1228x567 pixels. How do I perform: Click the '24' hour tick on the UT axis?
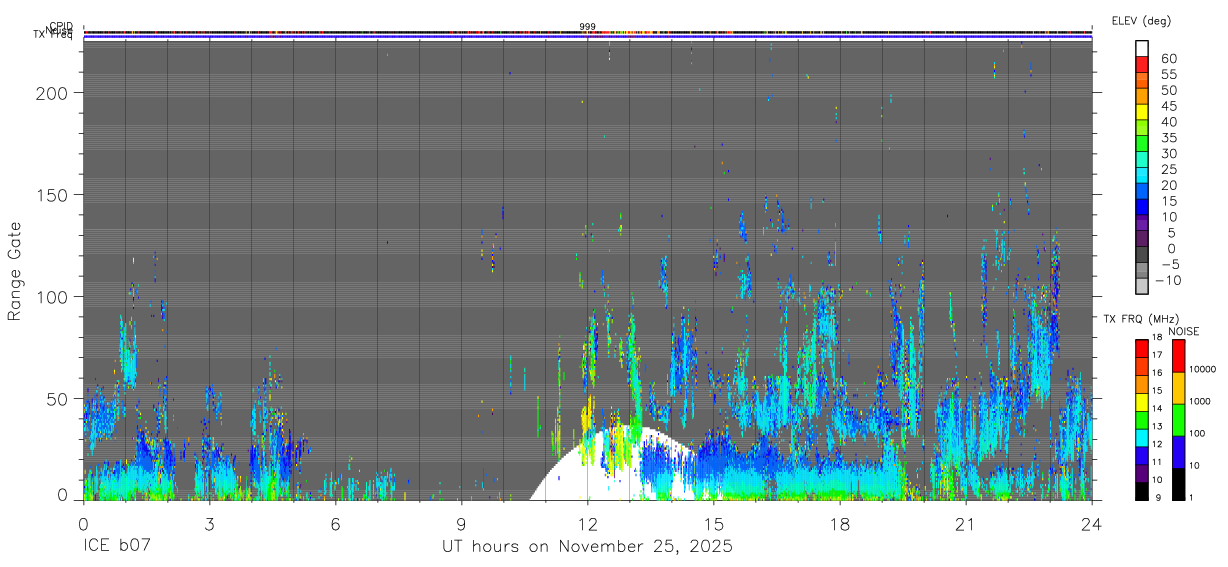(x=1092, y=524)
